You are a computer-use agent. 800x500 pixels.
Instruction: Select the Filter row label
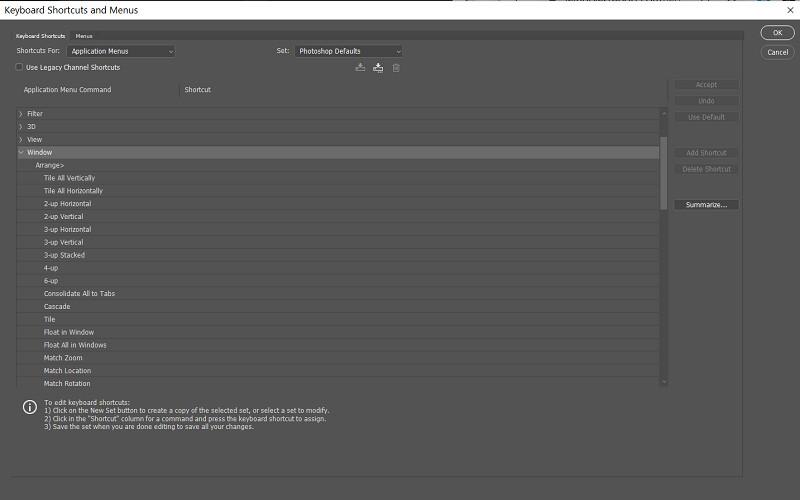click(x=35, y=114)
